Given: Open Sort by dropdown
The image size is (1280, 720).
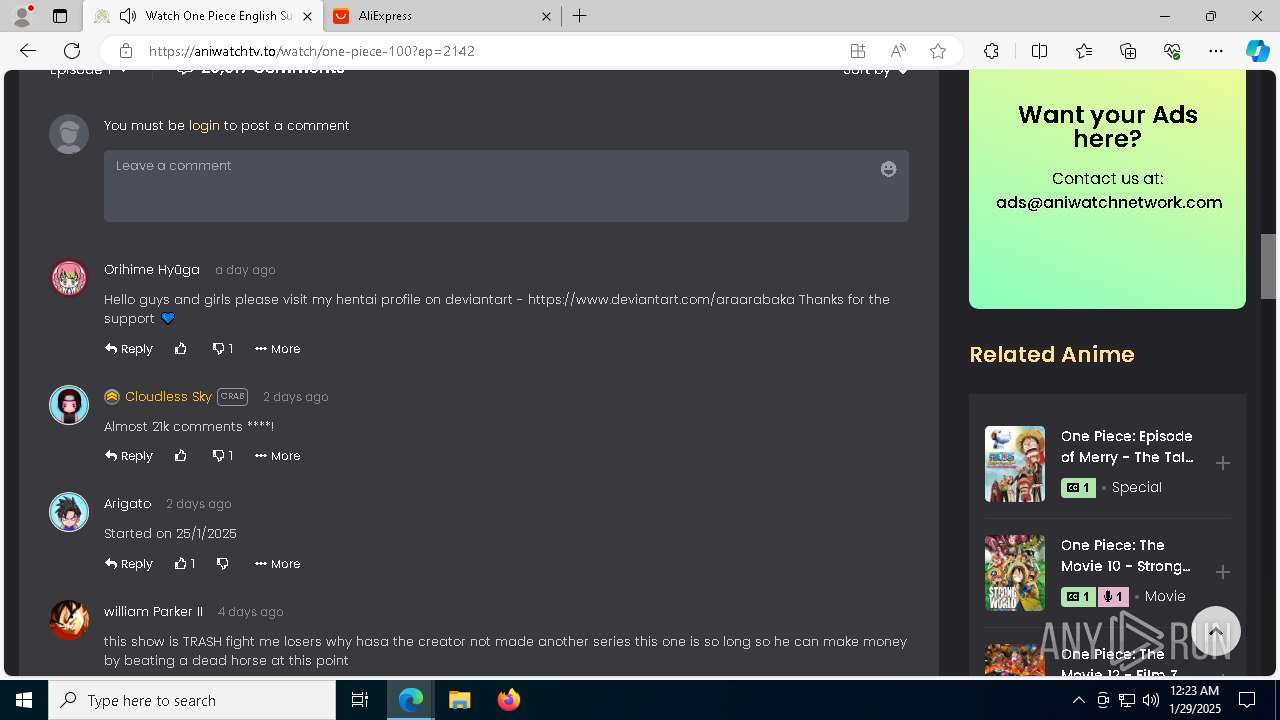Looking at the screenshot, I should pos(876,70).
